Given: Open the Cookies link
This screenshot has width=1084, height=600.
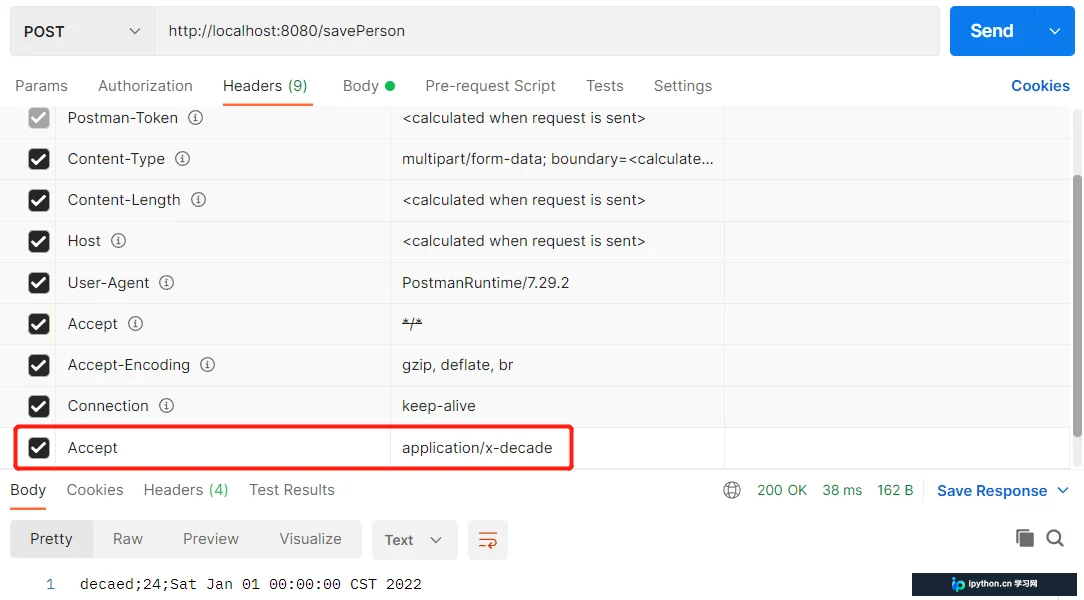Looking at the screenshot, I should (x=1040, y=86).
